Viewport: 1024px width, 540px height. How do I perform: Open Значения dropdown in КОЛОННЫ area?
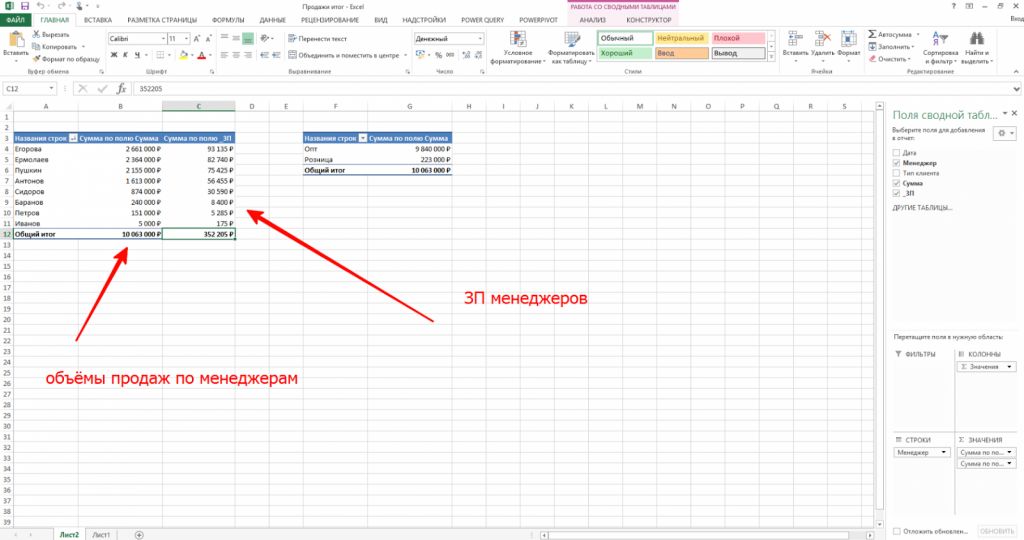(1009, 367)
